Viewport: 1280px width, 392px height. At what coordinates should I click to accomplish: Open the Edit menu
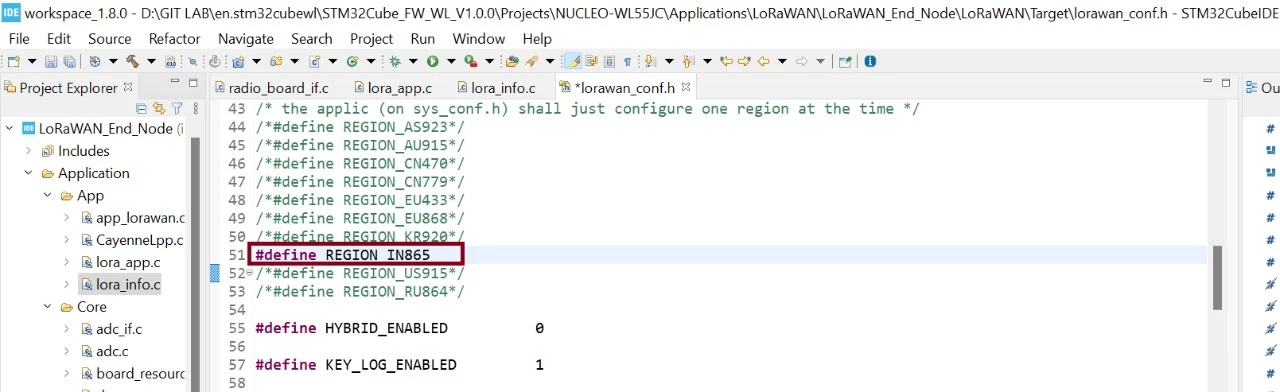point(59,38)
